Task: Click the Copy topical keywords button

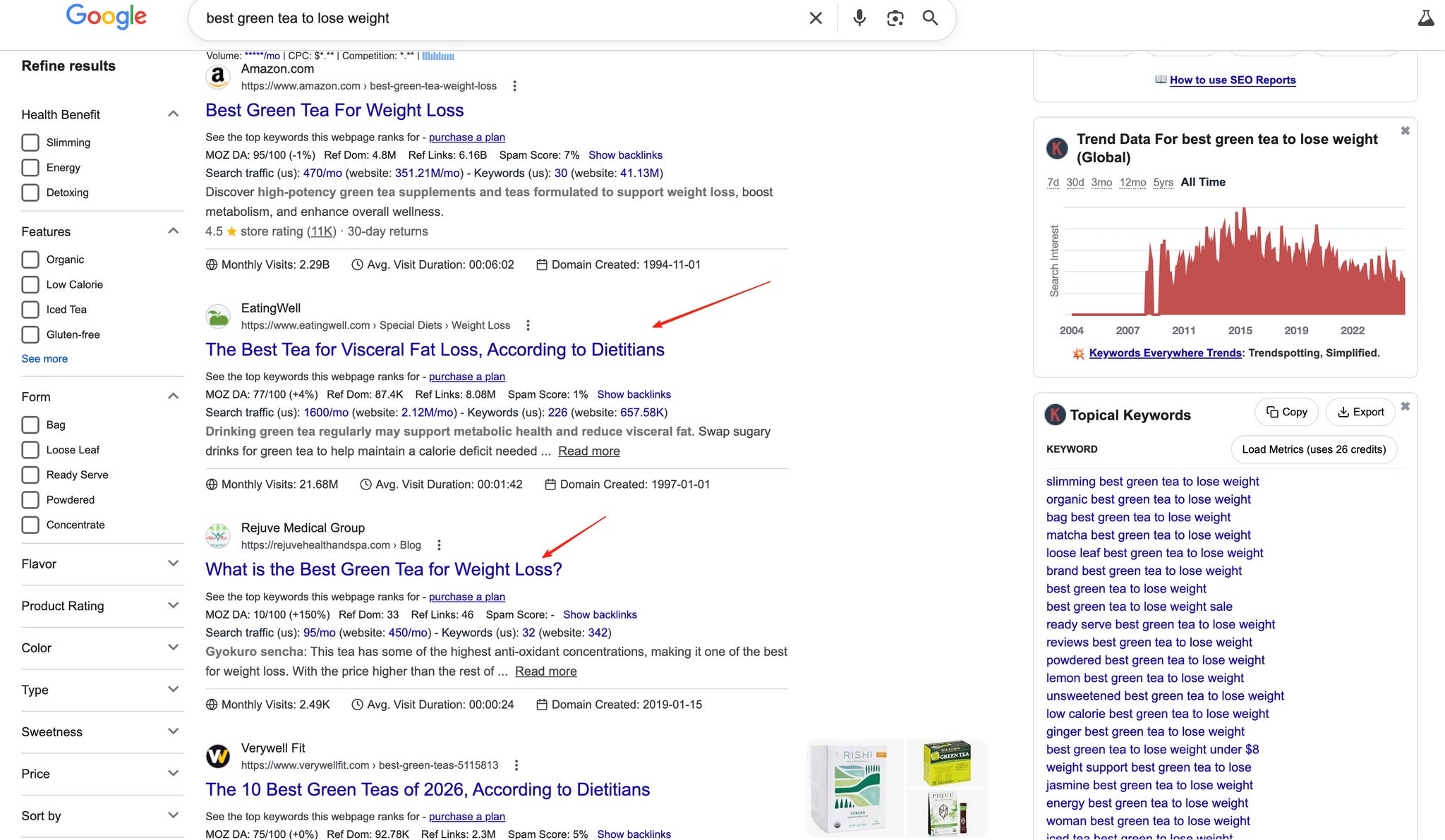Action: 1287,412
